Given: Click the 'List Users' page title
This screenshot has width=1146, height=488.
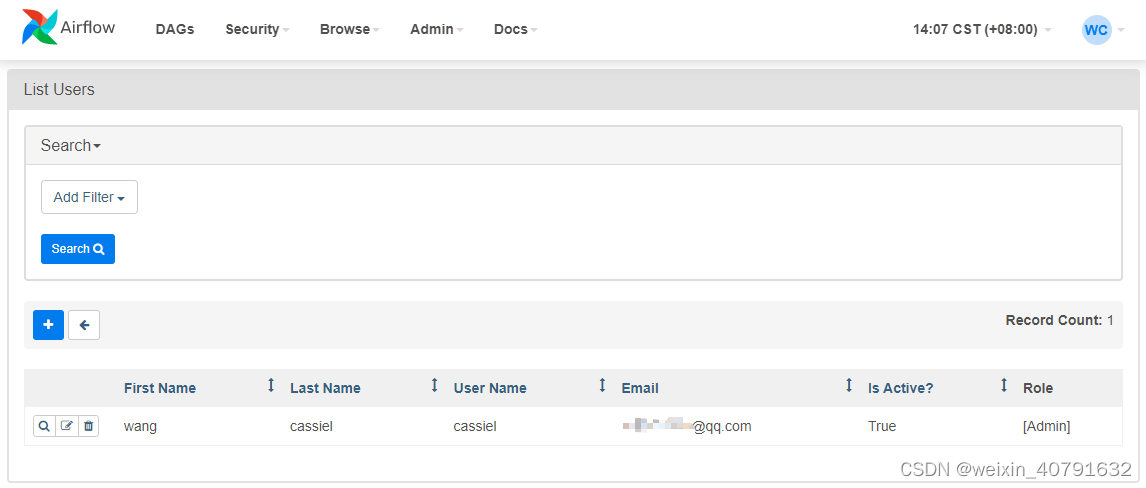Looking at the screenshot, I should [59, 90].
